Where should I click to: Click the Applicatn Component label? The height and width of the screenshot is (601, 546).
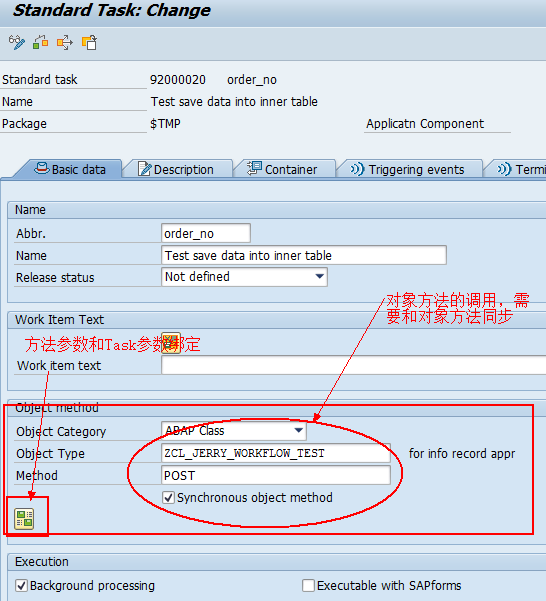pos(425,124)
